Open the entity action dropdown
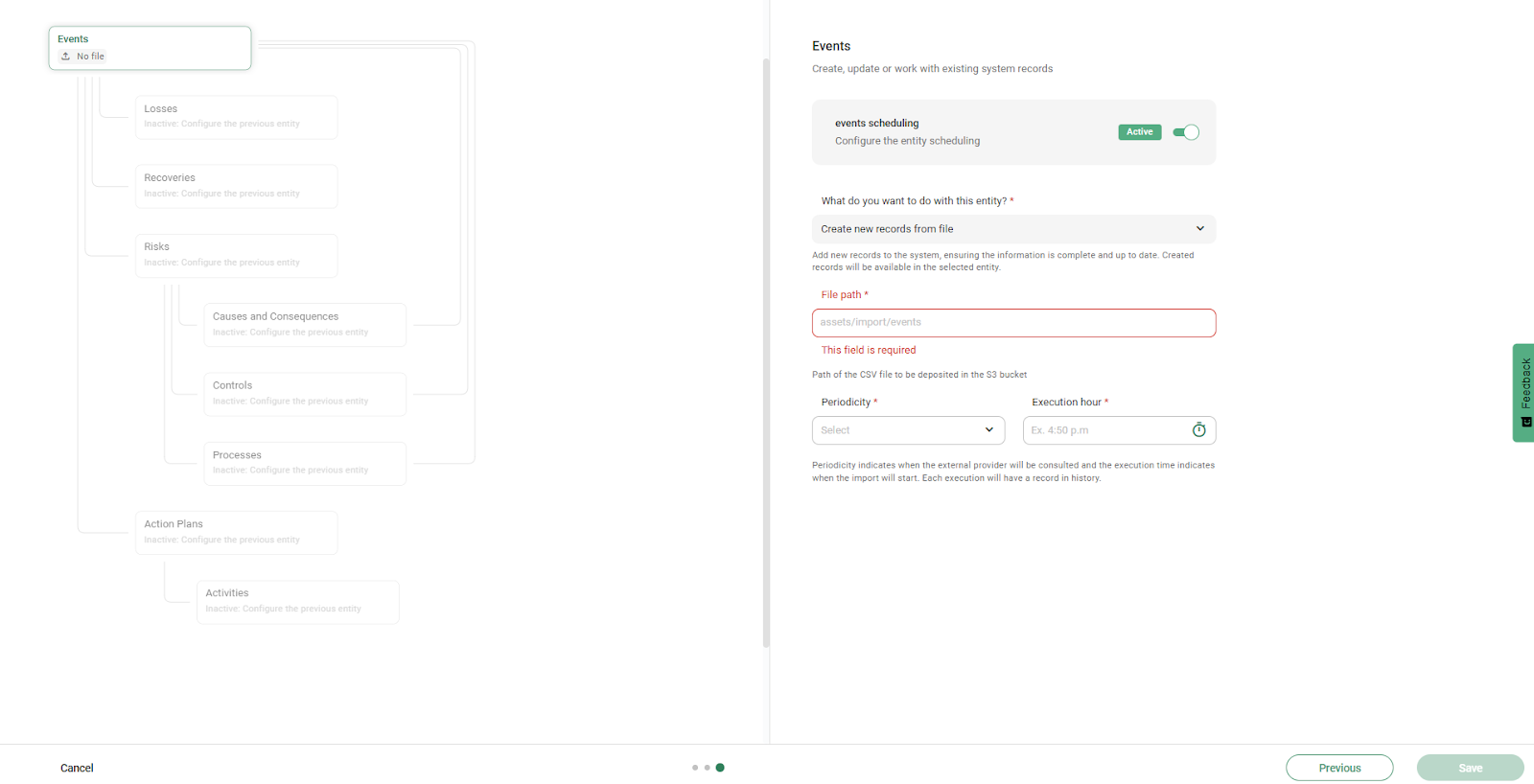This screenshot has height=784, width=1534. coord(1013,229)
